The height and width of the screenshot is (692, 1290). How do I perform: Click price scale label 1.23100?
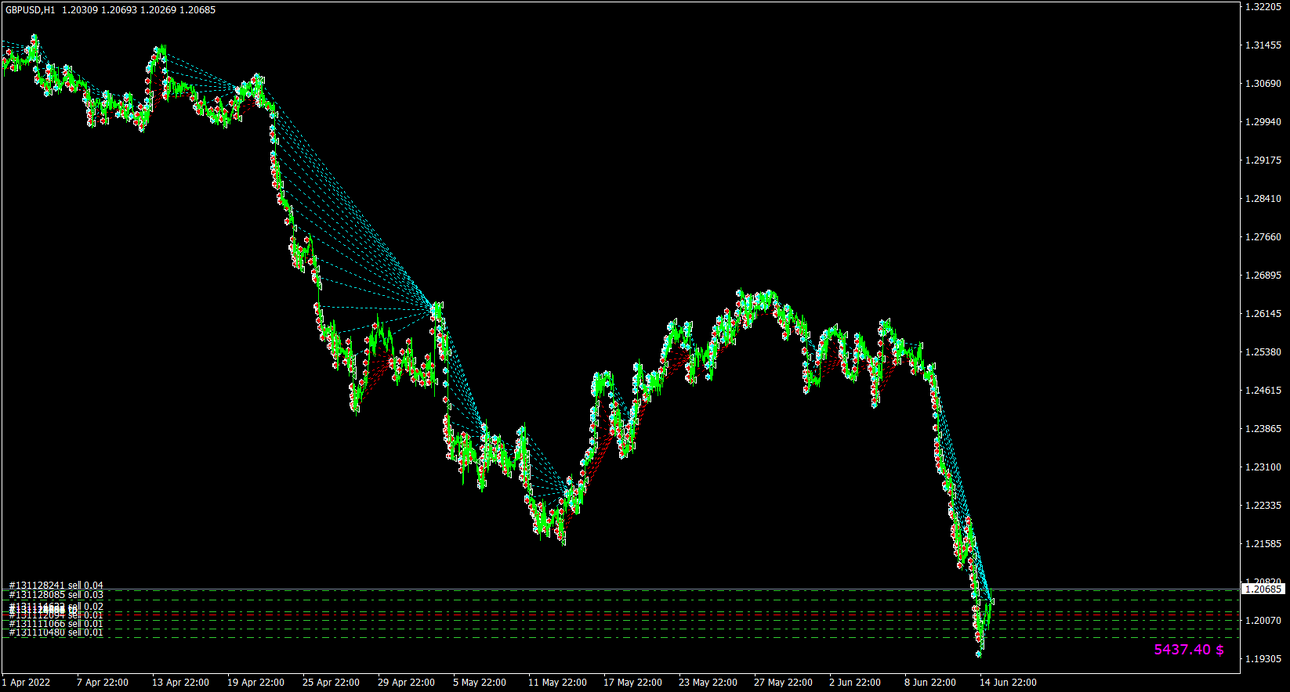1262,467
